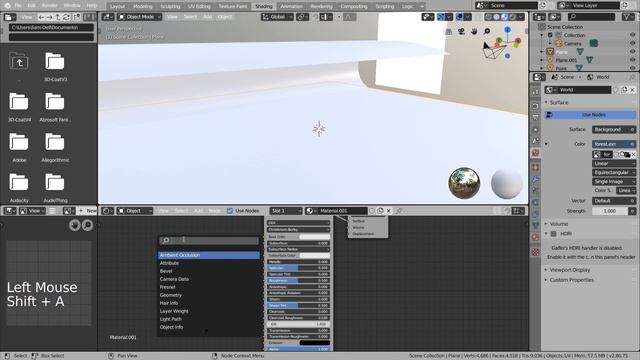This screenshot has width=640, height=360.
Task: Open the Material properties tab icon
Action: click(536, 237)
